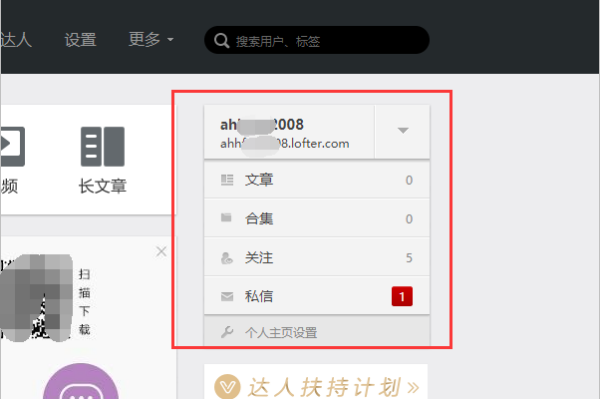This screenshot has height=399, width=600.
Task: Close the QR code download panel
Action: click(161, 251)
